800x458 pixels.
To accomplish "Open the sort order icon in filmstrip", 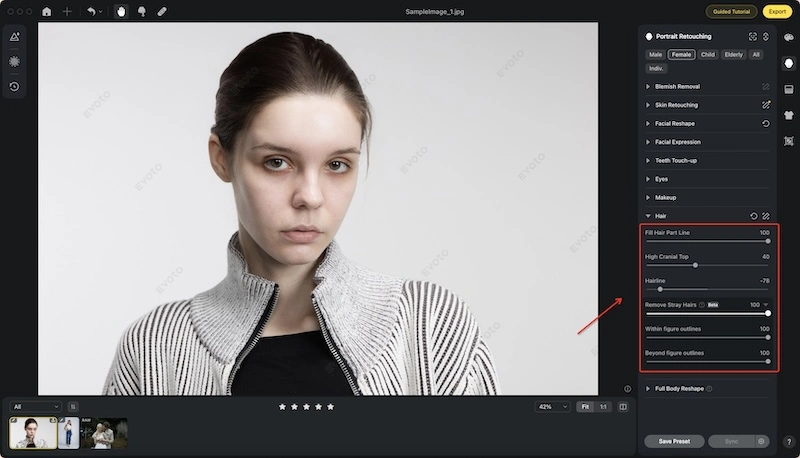I will click(73, 407).
